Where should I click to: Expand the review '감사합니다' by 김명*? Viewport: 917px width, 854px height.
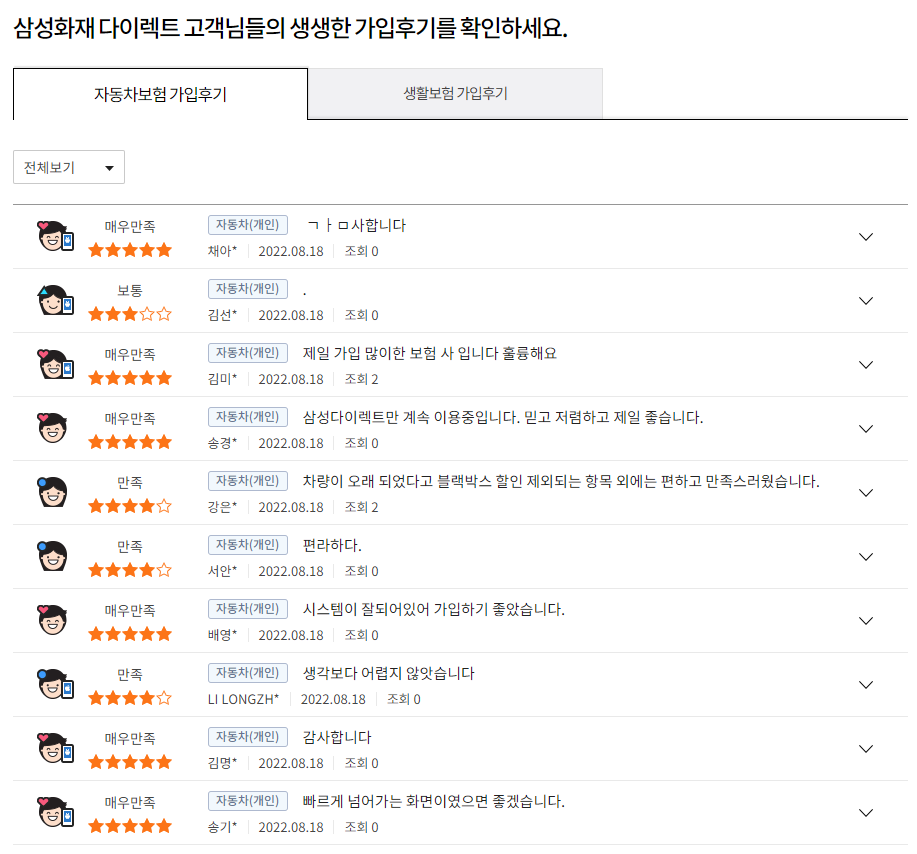click(x=866, y=749)
